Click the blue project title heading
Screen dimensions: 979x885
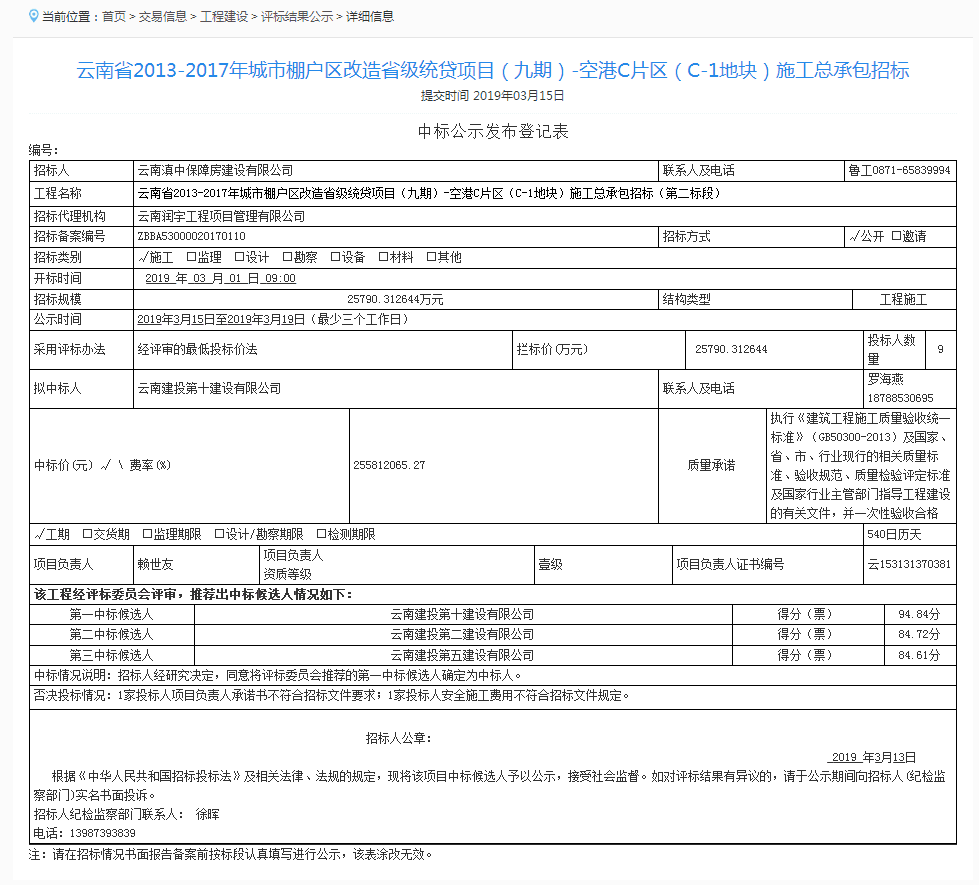[x=493, y=70]
